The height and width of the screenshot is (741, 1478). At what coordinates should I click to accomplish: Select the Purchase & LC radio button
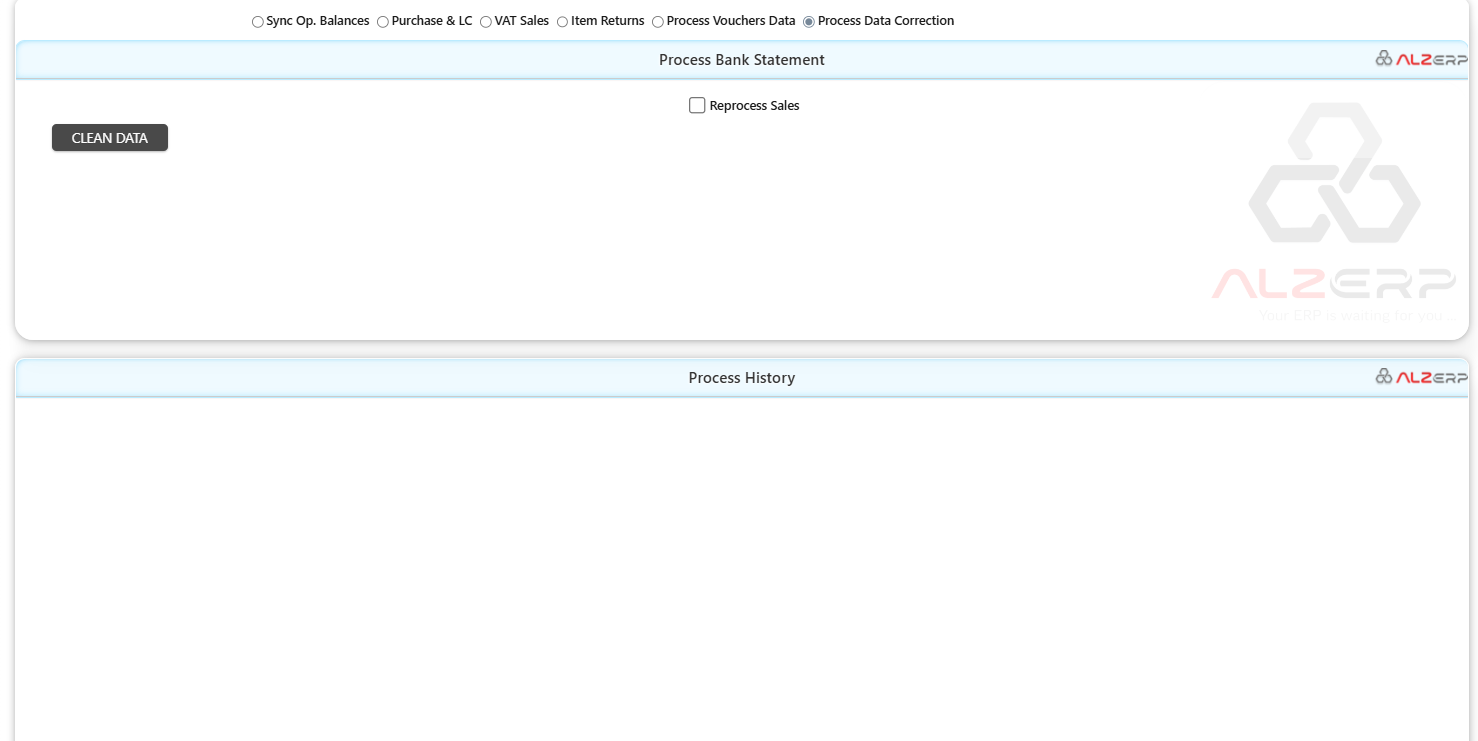(382, 20)
